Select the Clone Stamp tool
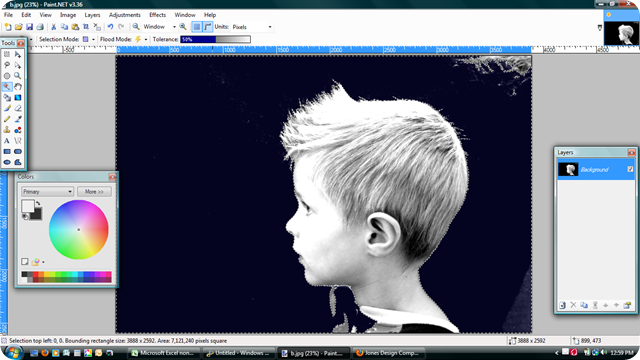Image resolution: width=640 pixels, height=360 pixels. [x=7, y=130]
